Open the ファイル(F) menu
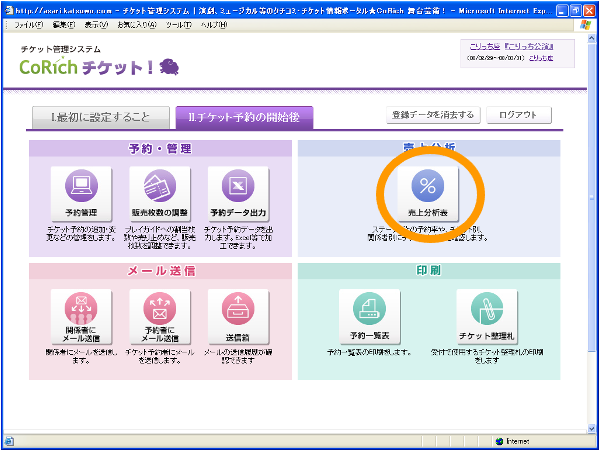The image size is (602, 452). click(28, 24)
